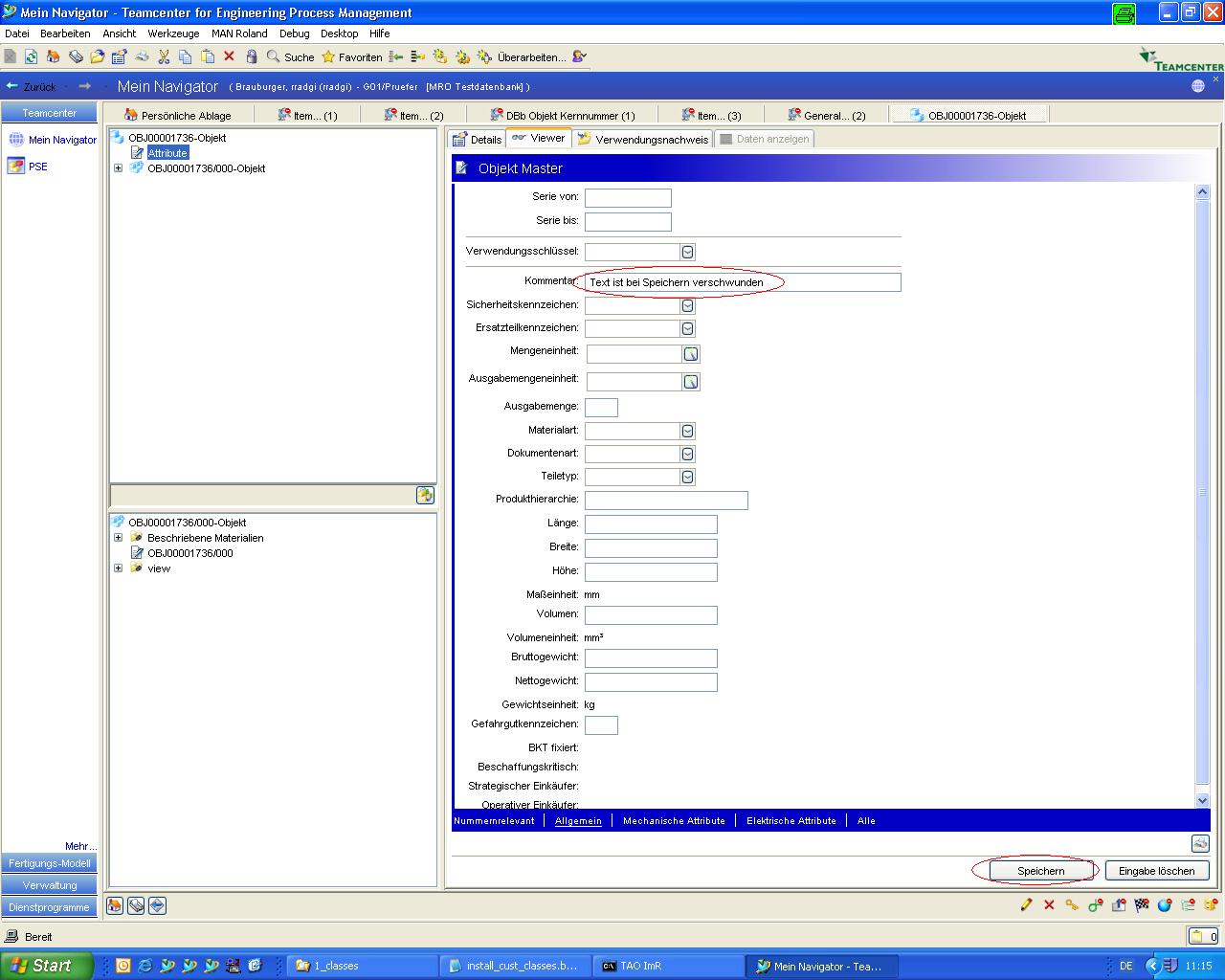Click the user icon after Überarbeiten
This screenshot has width=1225, height=980.
[579, 56]
